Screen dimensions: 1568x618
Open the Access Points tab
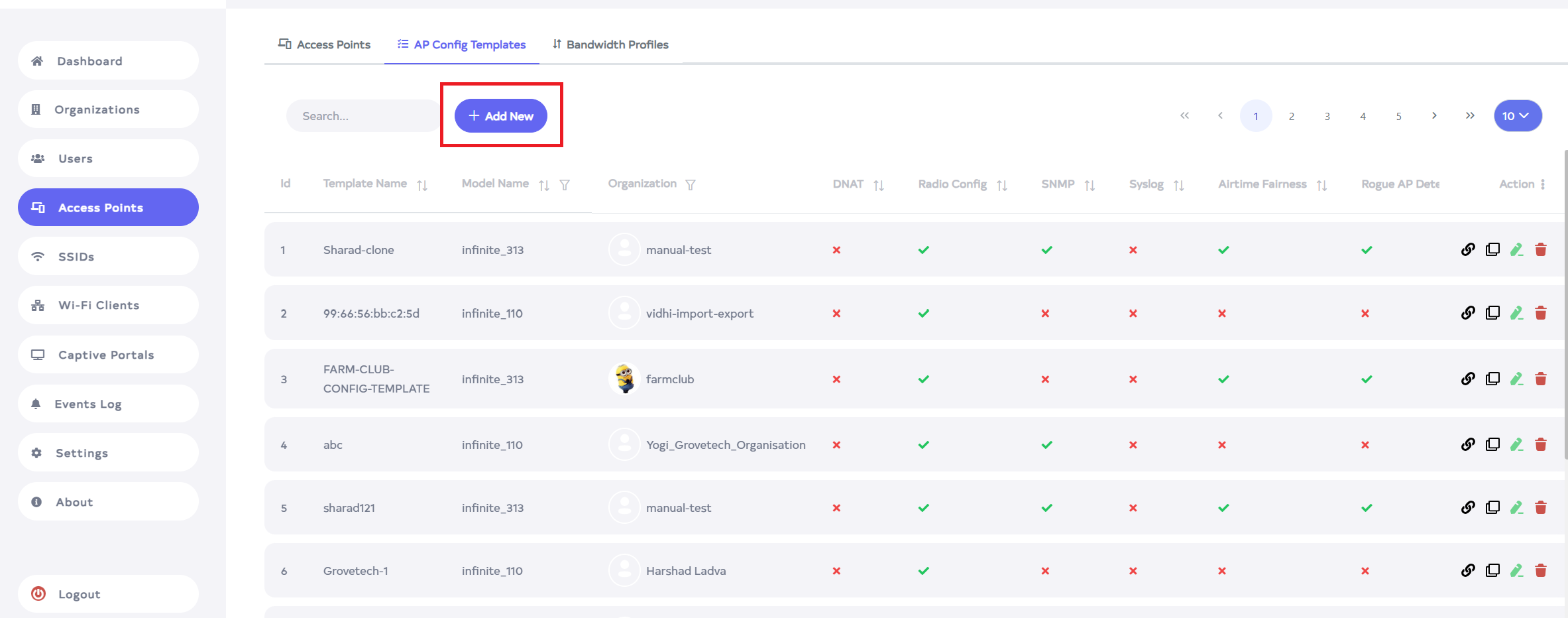click(x=324, y=44)
